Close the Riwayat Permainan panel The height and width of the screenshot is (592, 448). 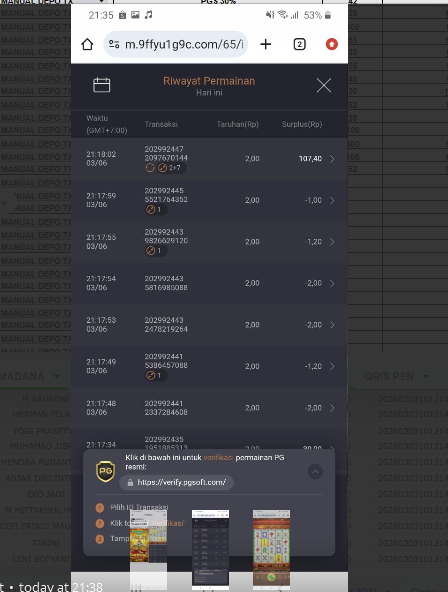pyautogui.click(x=324, y=85)
